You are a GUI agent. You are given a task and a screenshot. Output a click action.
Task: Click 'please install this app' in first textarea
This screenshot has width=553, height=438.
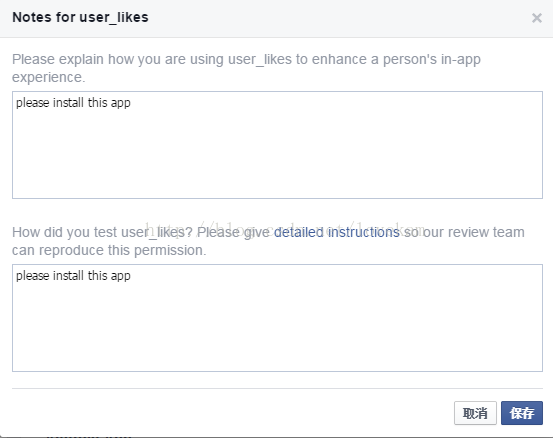point(73,103)
